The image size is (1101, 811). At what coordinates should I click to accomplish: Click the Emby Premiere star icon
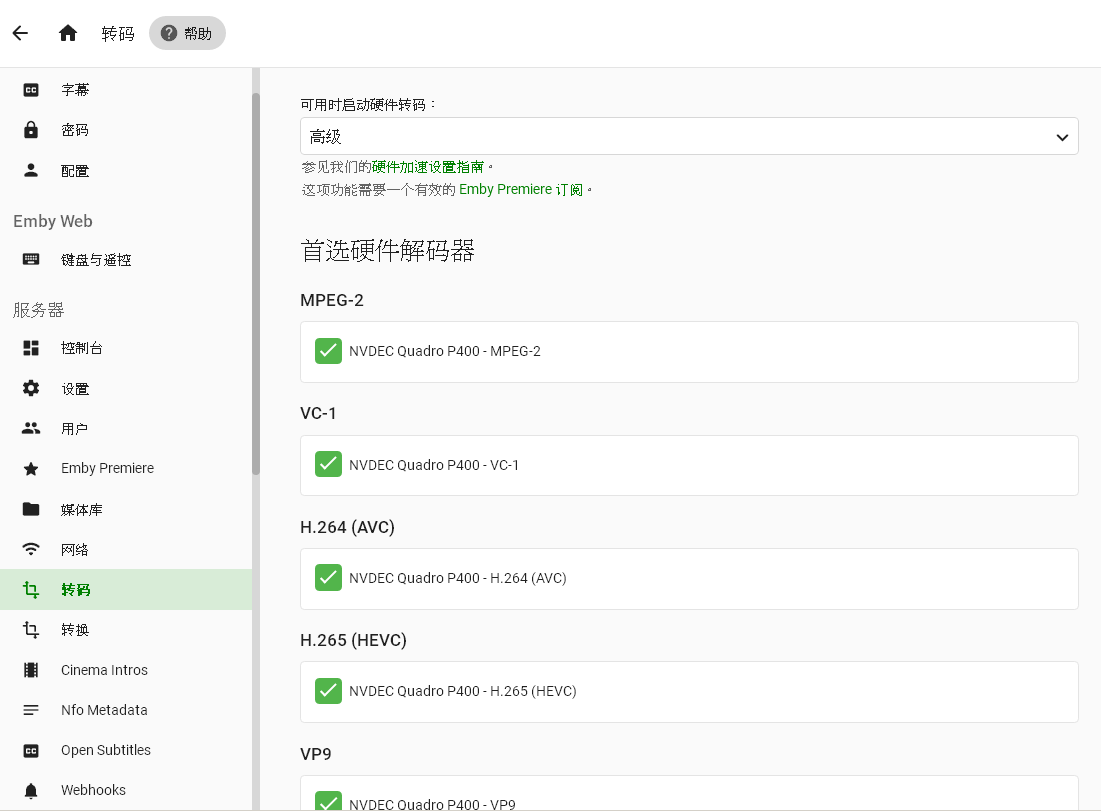(x=31, y=468)
